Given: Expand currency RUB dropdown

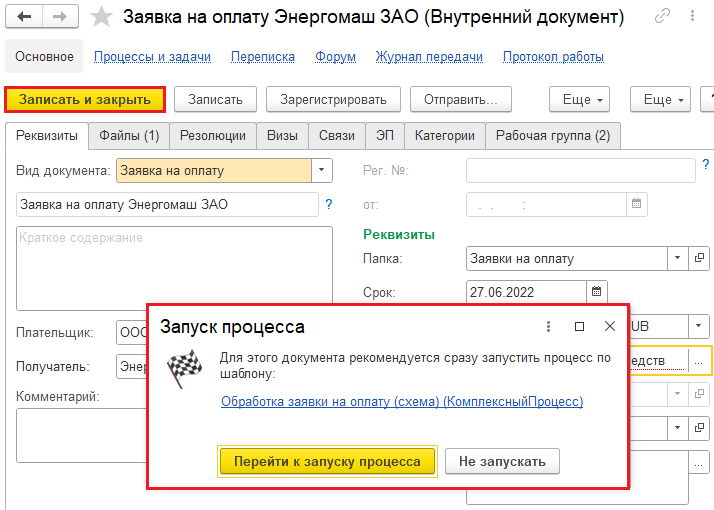Looking at the screenshot, I should pyautogui.click(x=699, y=326).
